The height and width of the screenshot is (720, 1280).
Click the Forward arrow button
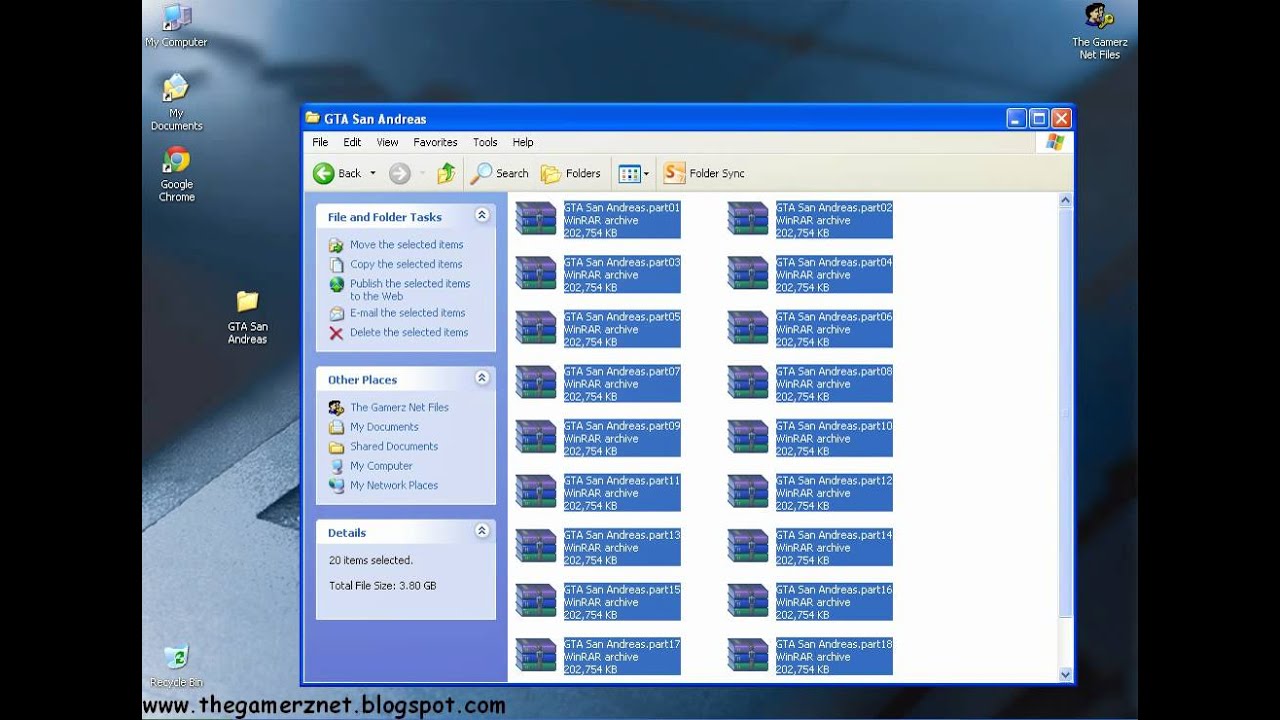click(399, 173)
